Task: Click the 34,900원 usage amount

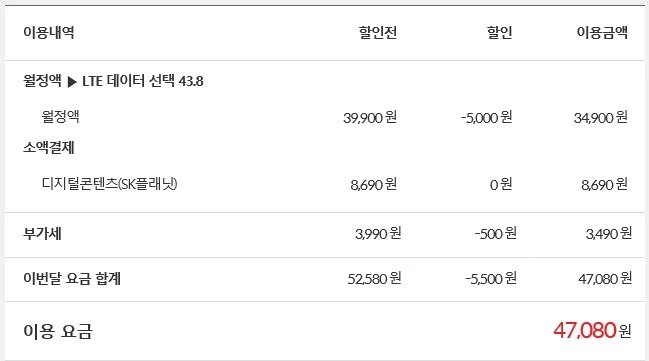Action: point(601,118)
